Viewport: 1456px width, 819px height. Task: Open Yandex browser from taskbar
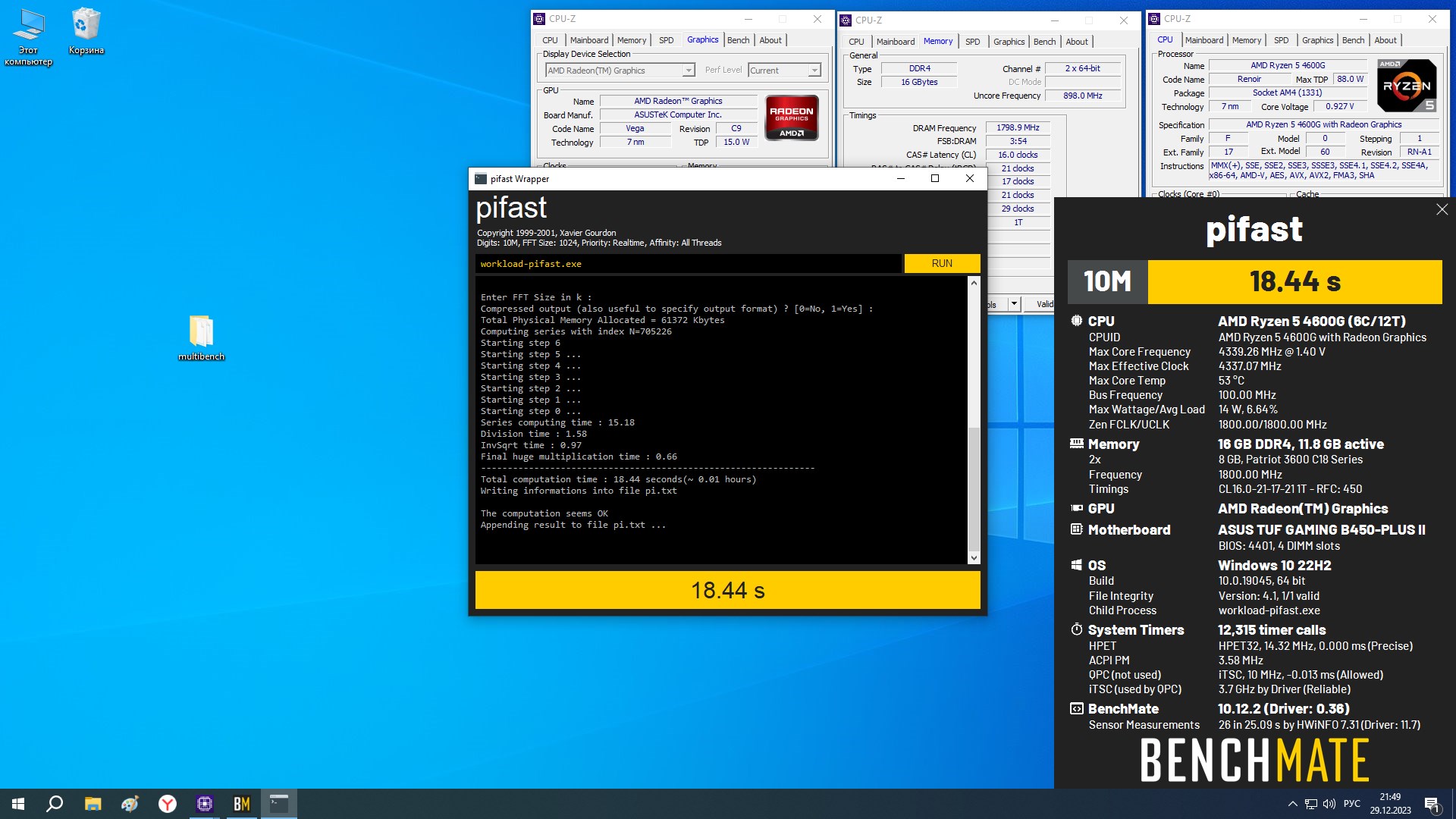tap(167, 804)
